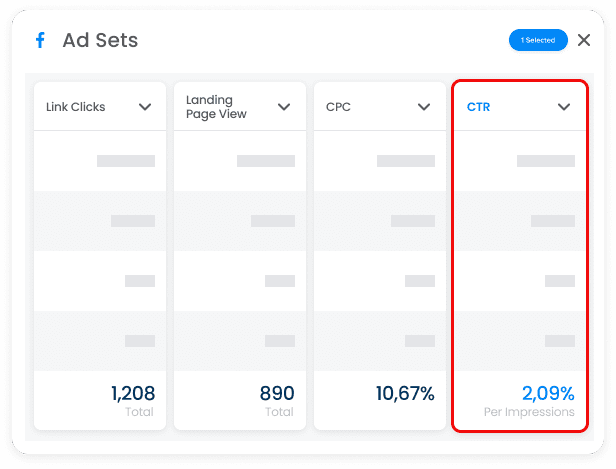
Task: Open the CTR column chevron
Action: (564, 107)
